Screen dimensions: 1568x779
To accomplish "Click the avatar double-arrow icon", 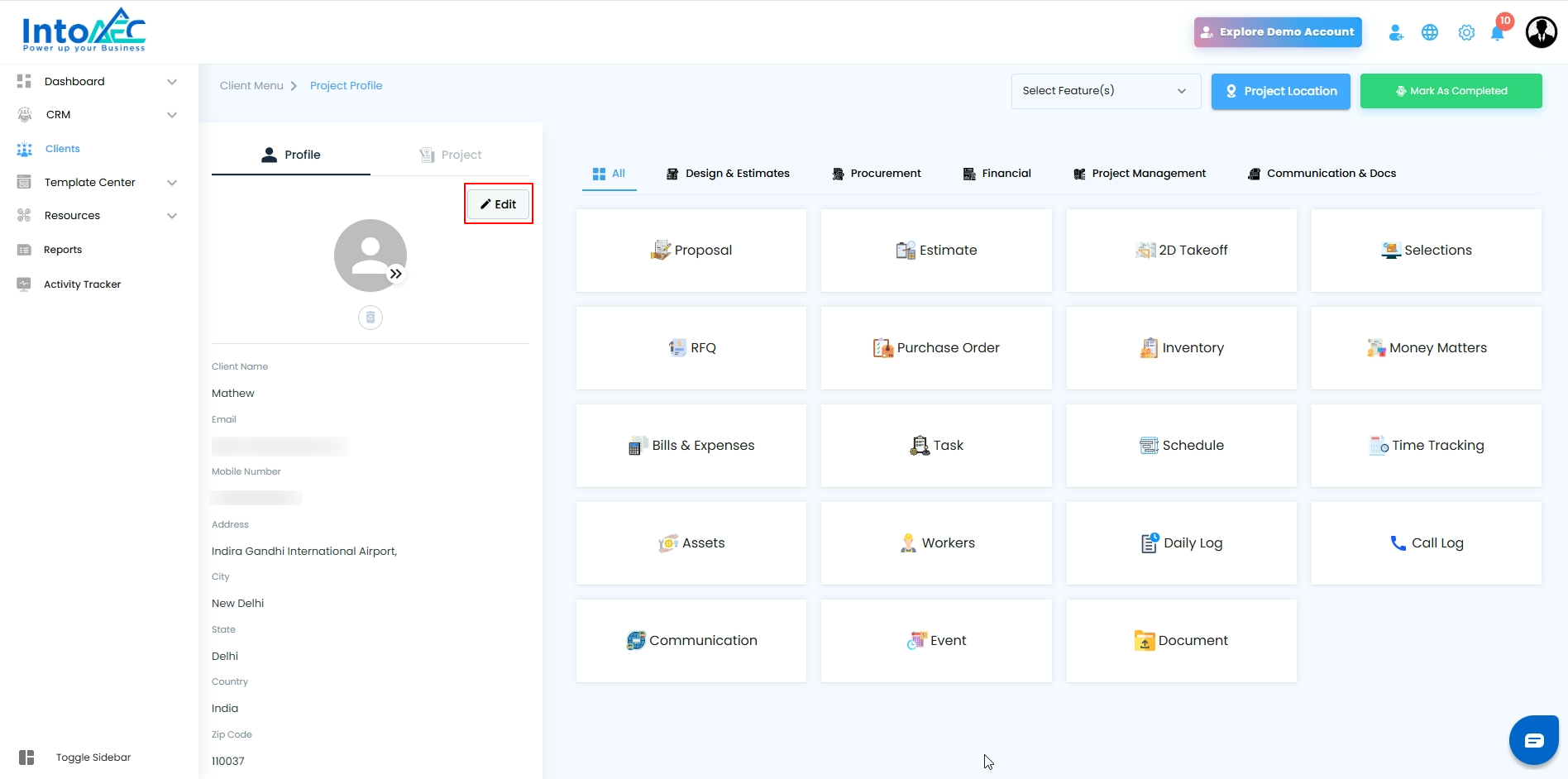I will pyautogui.click(x=396, y=274).
